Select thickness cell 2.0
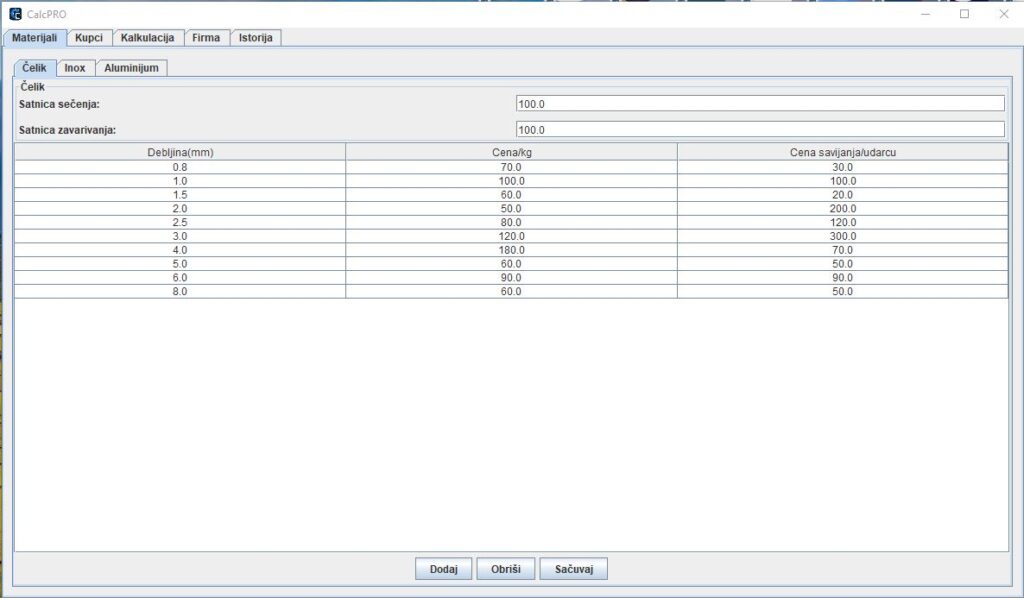Viewport: 1024px width, 598px height. coord(180,209)
